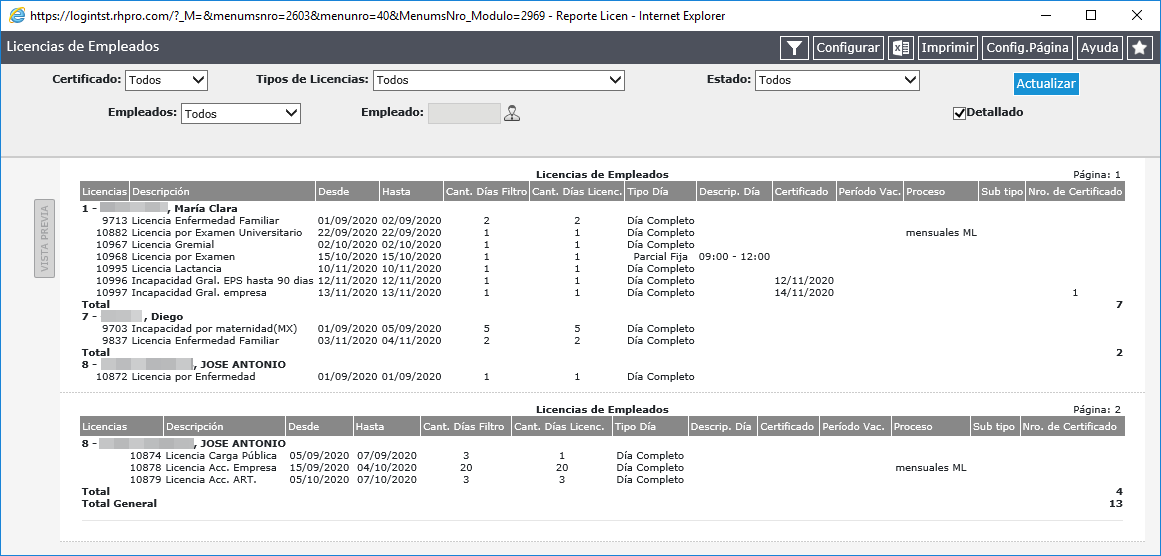Click the Vista Previa side tab

pyautogui.click(x=44, y=238)
